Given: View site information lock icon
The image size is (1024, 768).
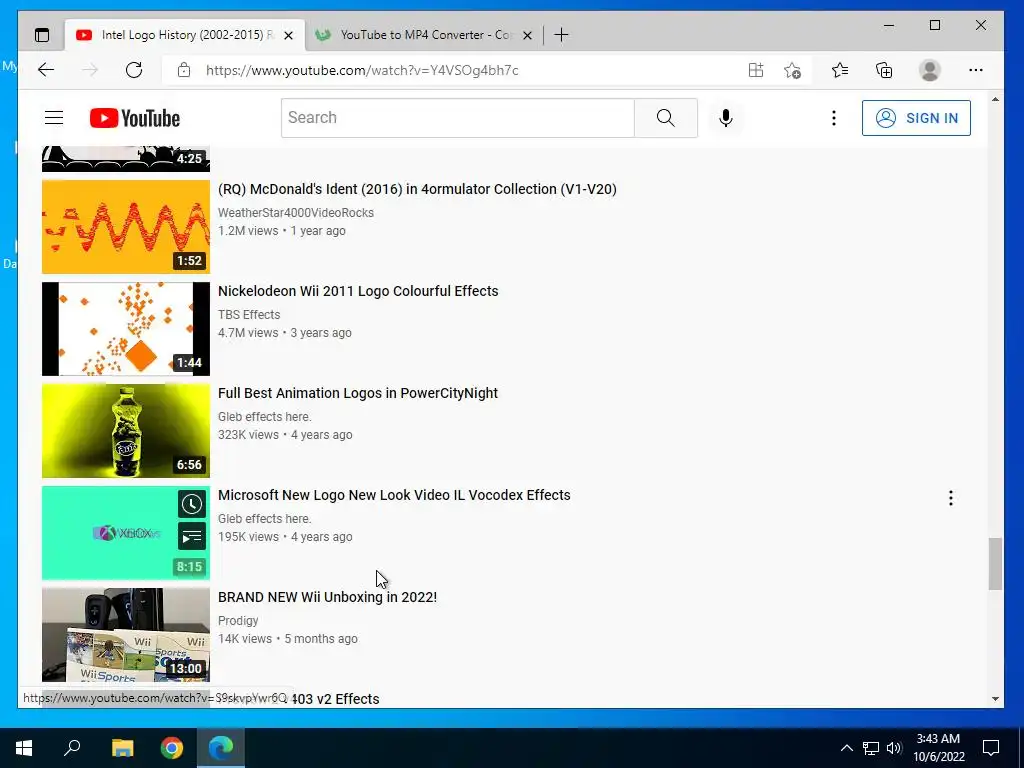Looking at the screenshot, I should 184,70.
